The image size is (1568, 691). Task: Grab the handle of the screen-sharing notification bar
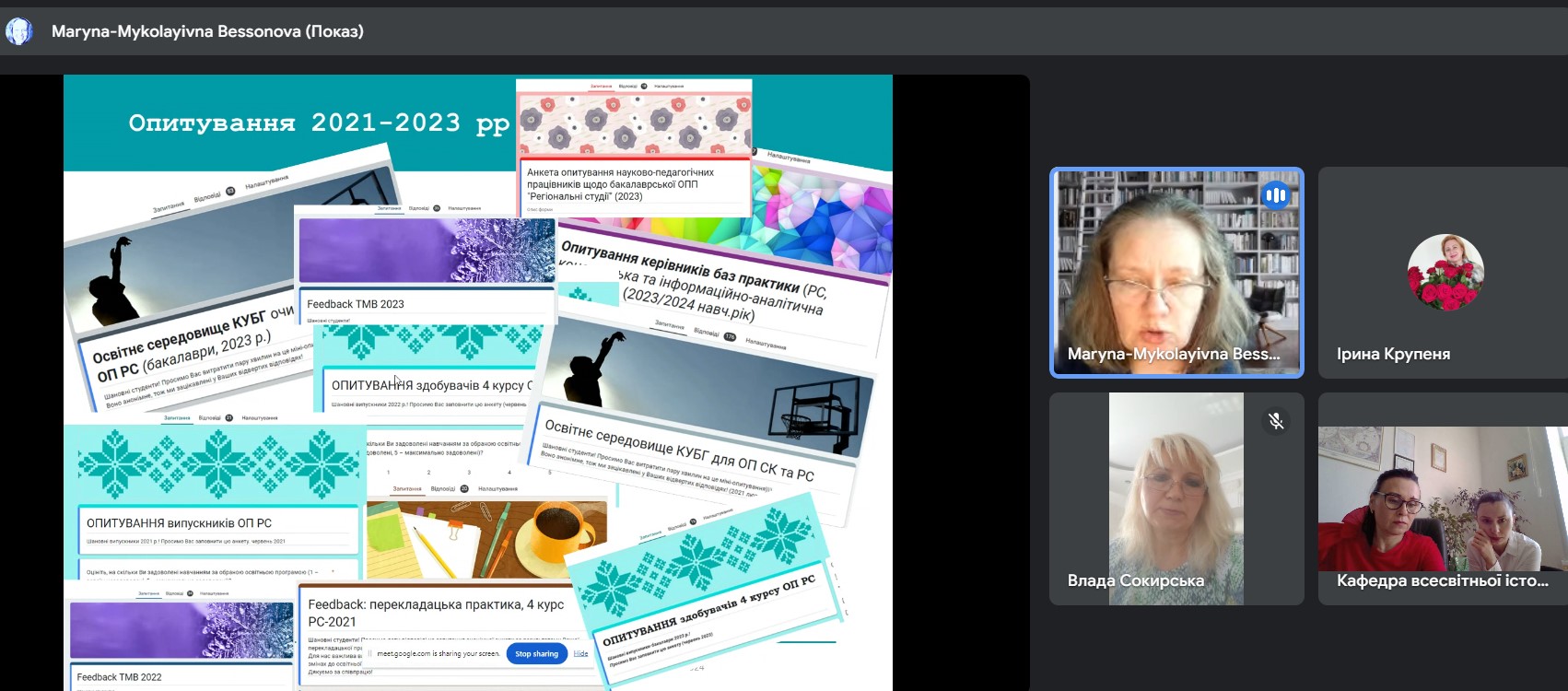pos(370,653)
